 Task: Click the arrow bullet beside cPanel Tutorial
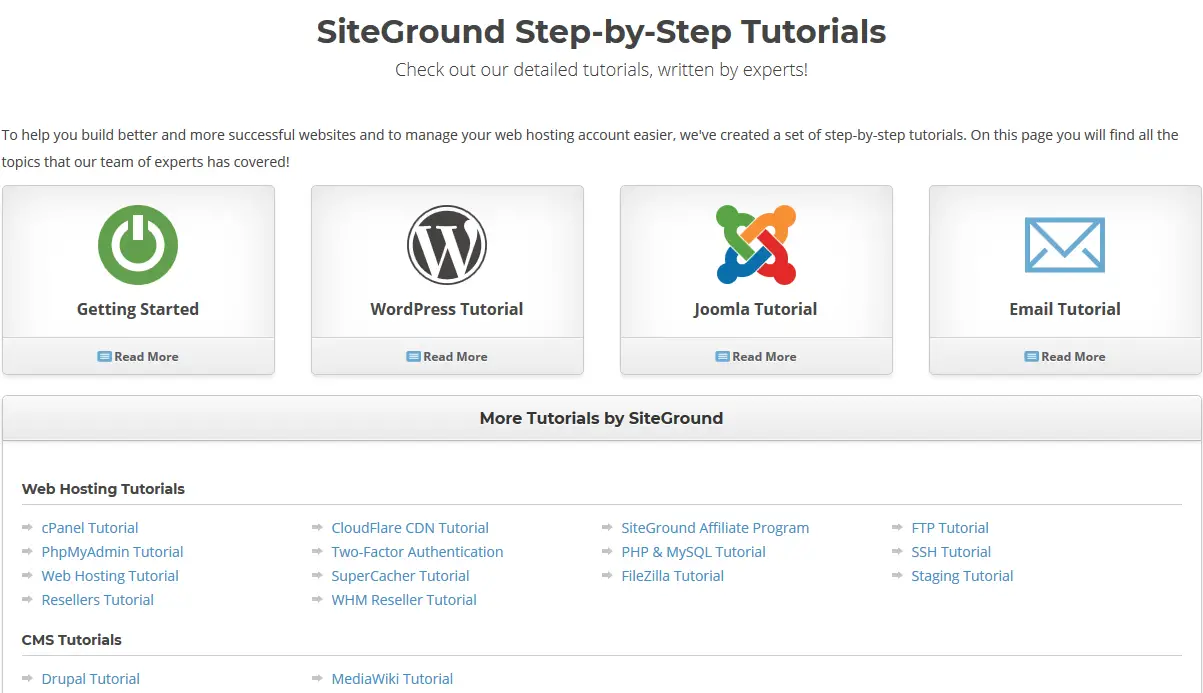click(28, 527)
